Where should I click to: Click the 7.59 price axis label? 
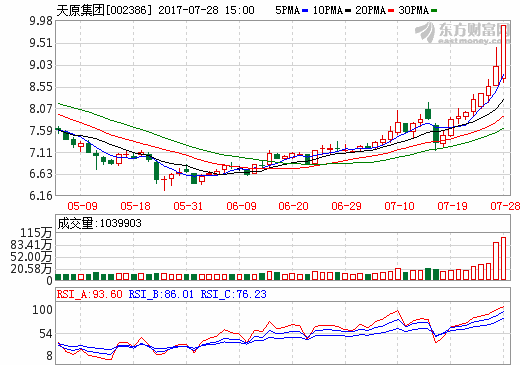(x=41, y=131)
